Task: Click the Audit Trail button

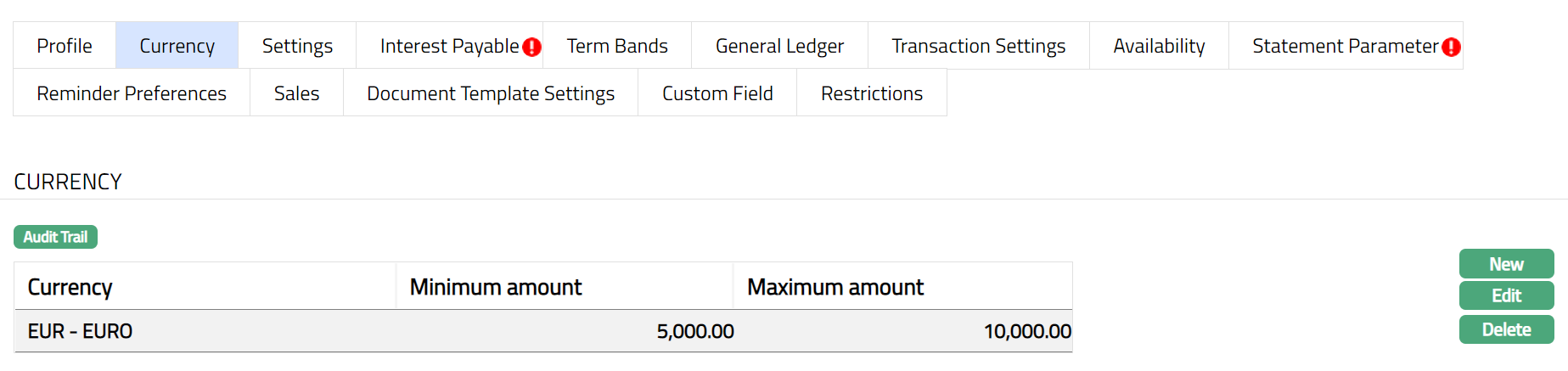Action: 55,237
